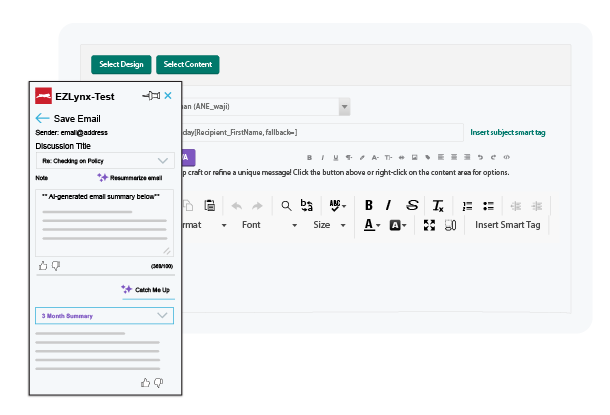This screenshot has height=415, width=610.
Task: Click the purple AI assistant button
Action: pyautogui.click(x=188, y=158)
